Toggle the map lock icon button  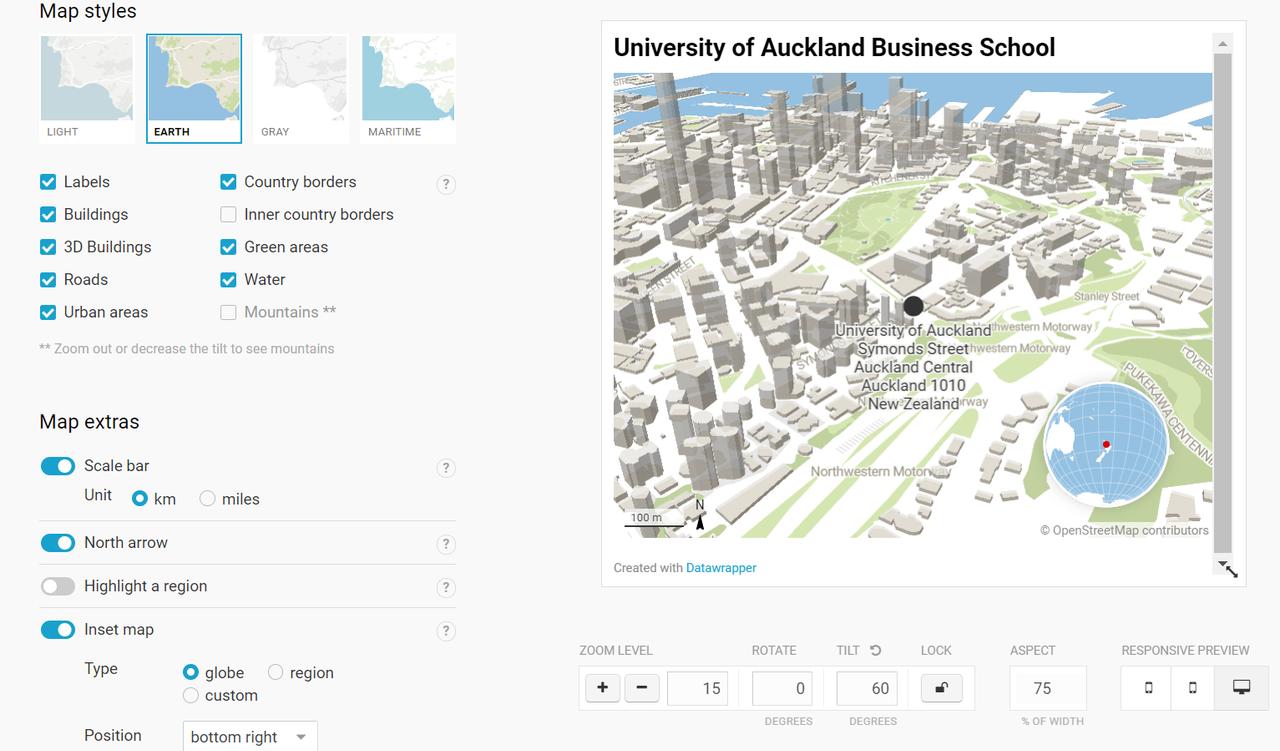941,688
